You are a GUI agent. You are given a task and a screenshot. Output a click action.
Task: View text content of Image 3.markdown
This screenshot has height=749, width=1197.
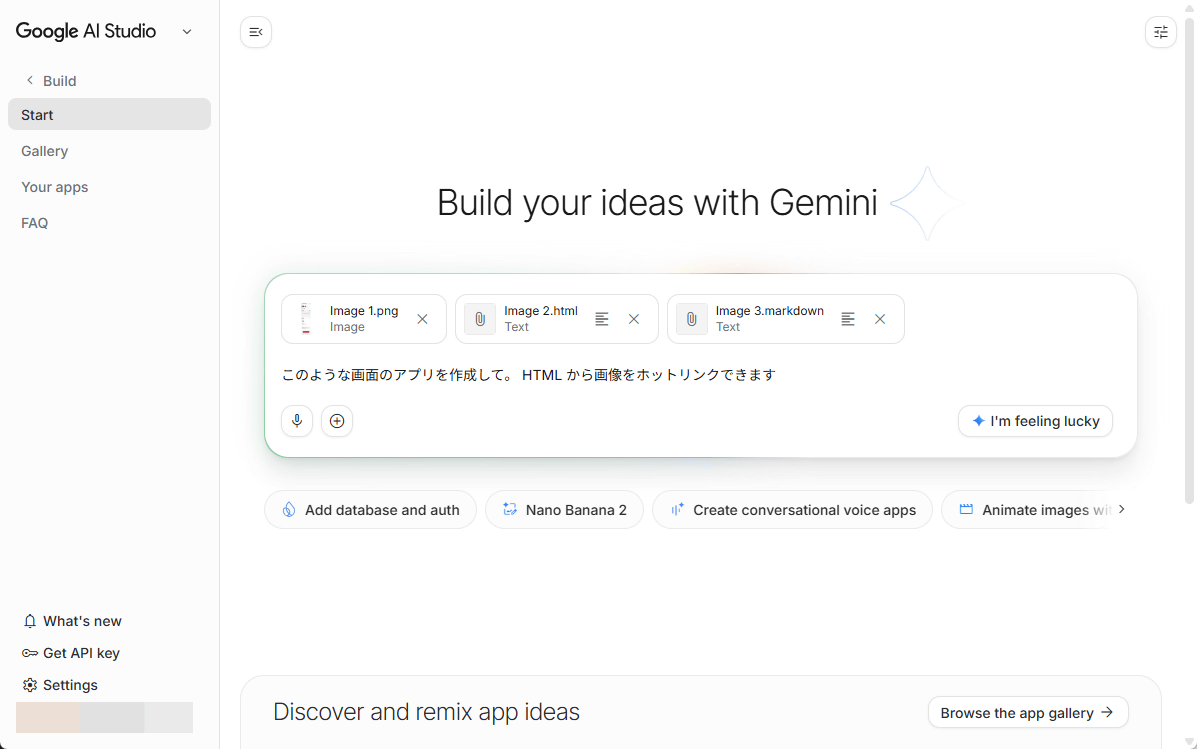[847, 319]
